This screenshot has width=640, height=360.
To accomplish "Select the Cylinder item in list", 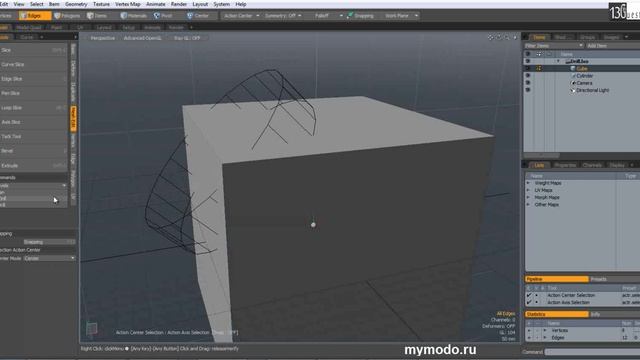I will click(584, 76).
